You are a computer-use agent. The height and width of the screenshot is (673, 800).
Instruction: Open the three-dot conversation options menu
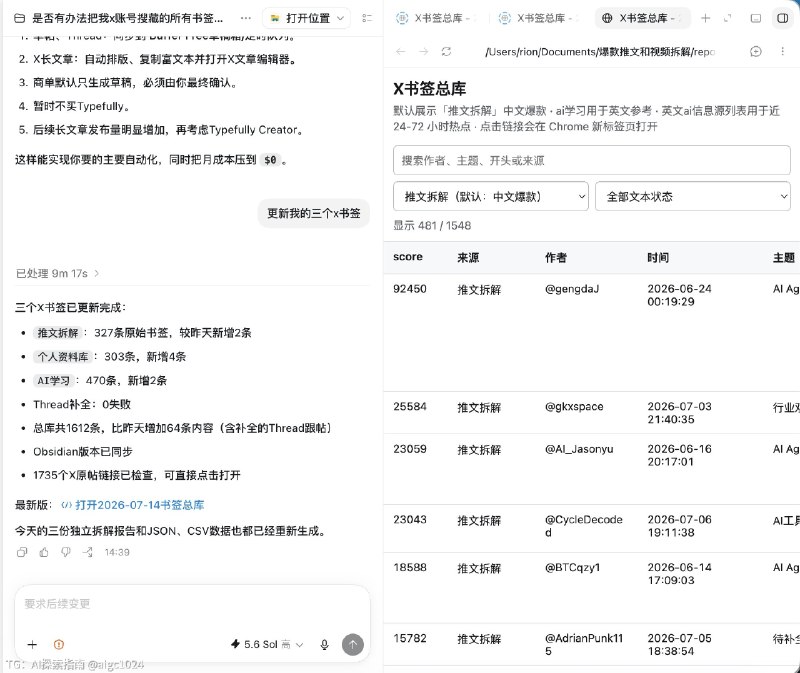click(x=246, y=18)
